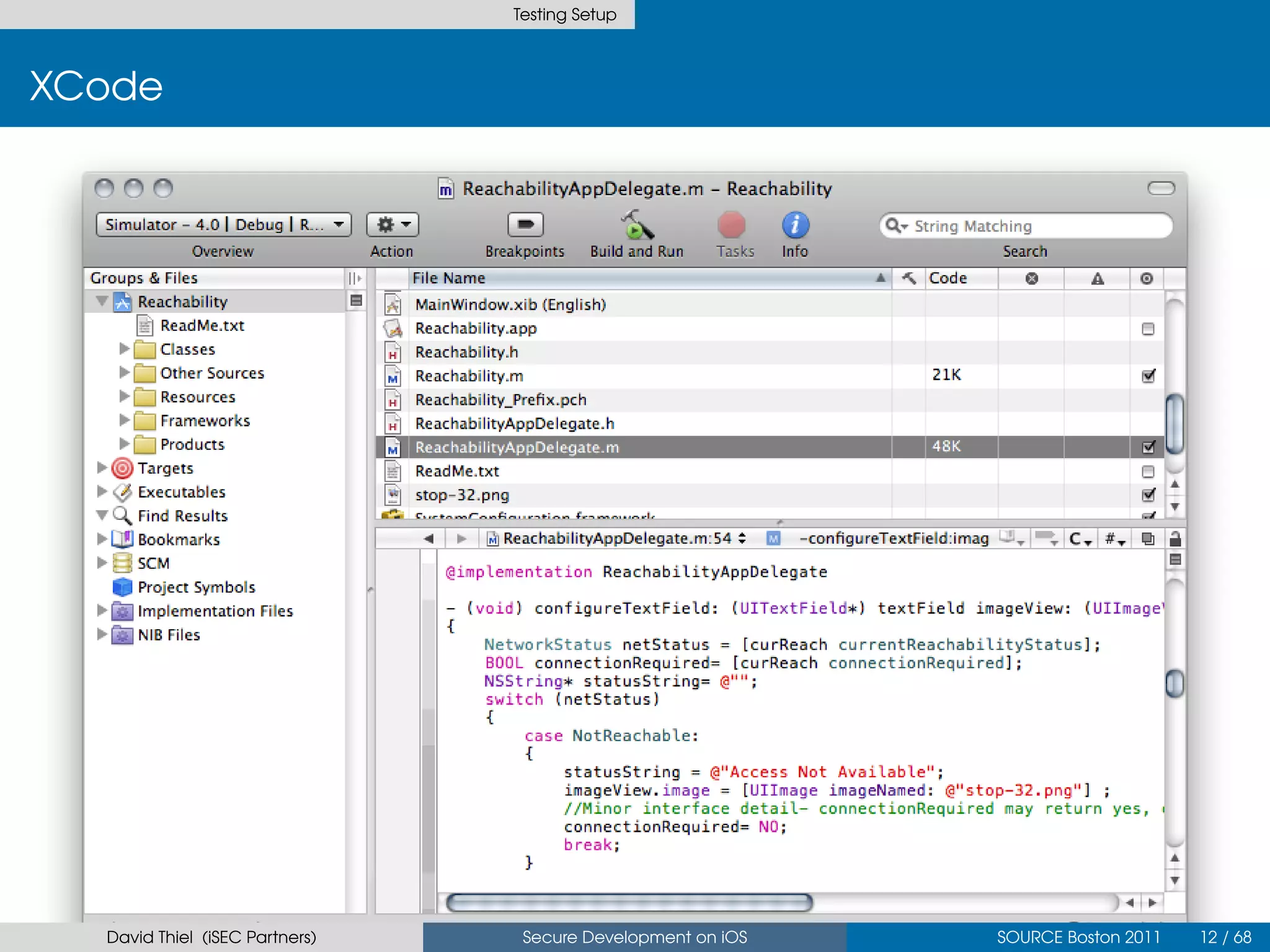Click the code editor vertical scrollbar thumb
The image size is (1270, 952).
(1175, 684)
